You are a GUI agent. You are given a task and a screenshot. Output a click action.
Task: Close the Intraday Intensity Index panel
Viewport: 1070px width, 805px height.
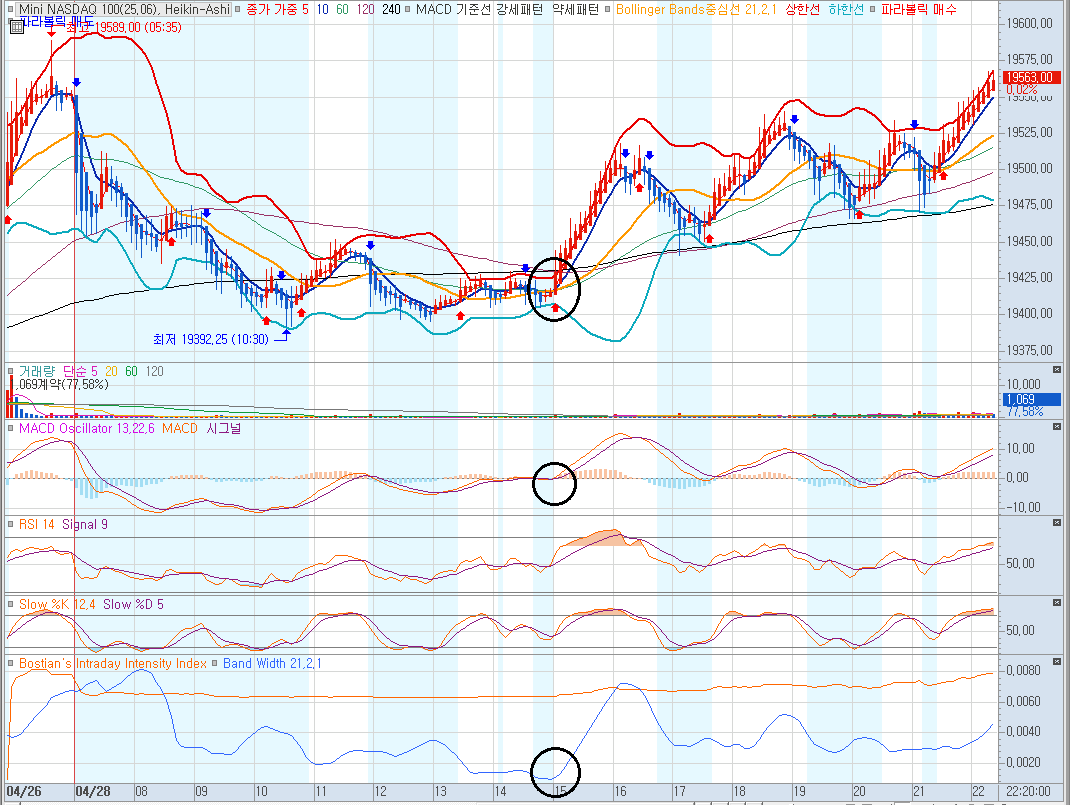click(x=1057, y=662)
